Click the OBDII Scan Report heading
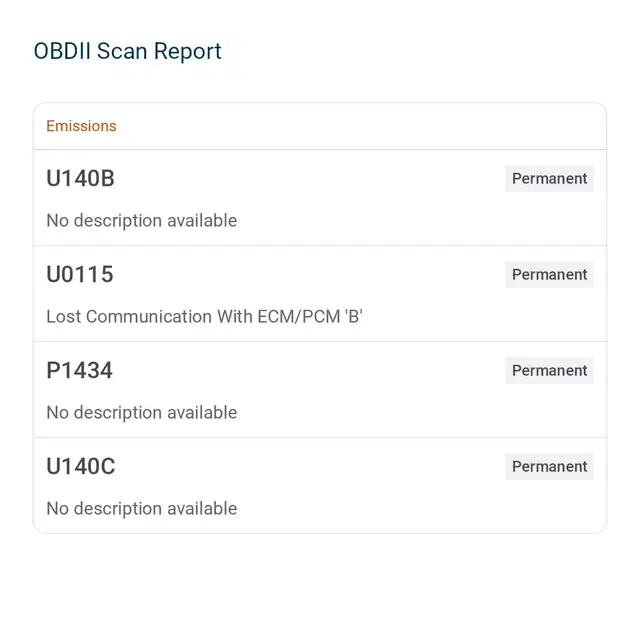This screenshot has width=640, height=640. (x=127, y=51)
